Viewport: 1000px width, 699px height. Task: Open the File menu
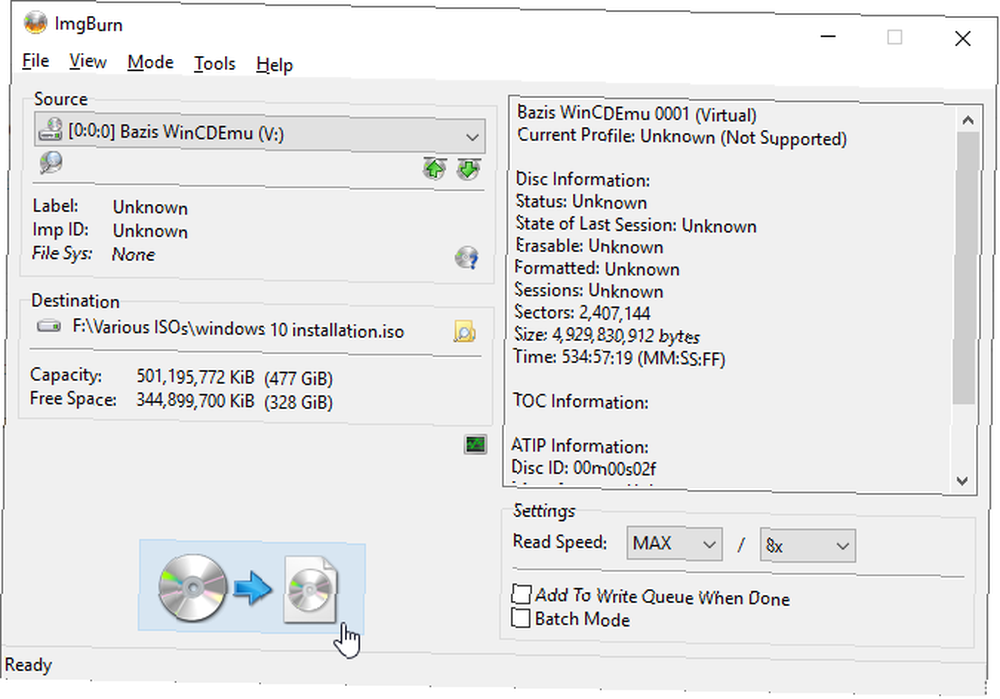pyautogui.click(x=36, y=61)
